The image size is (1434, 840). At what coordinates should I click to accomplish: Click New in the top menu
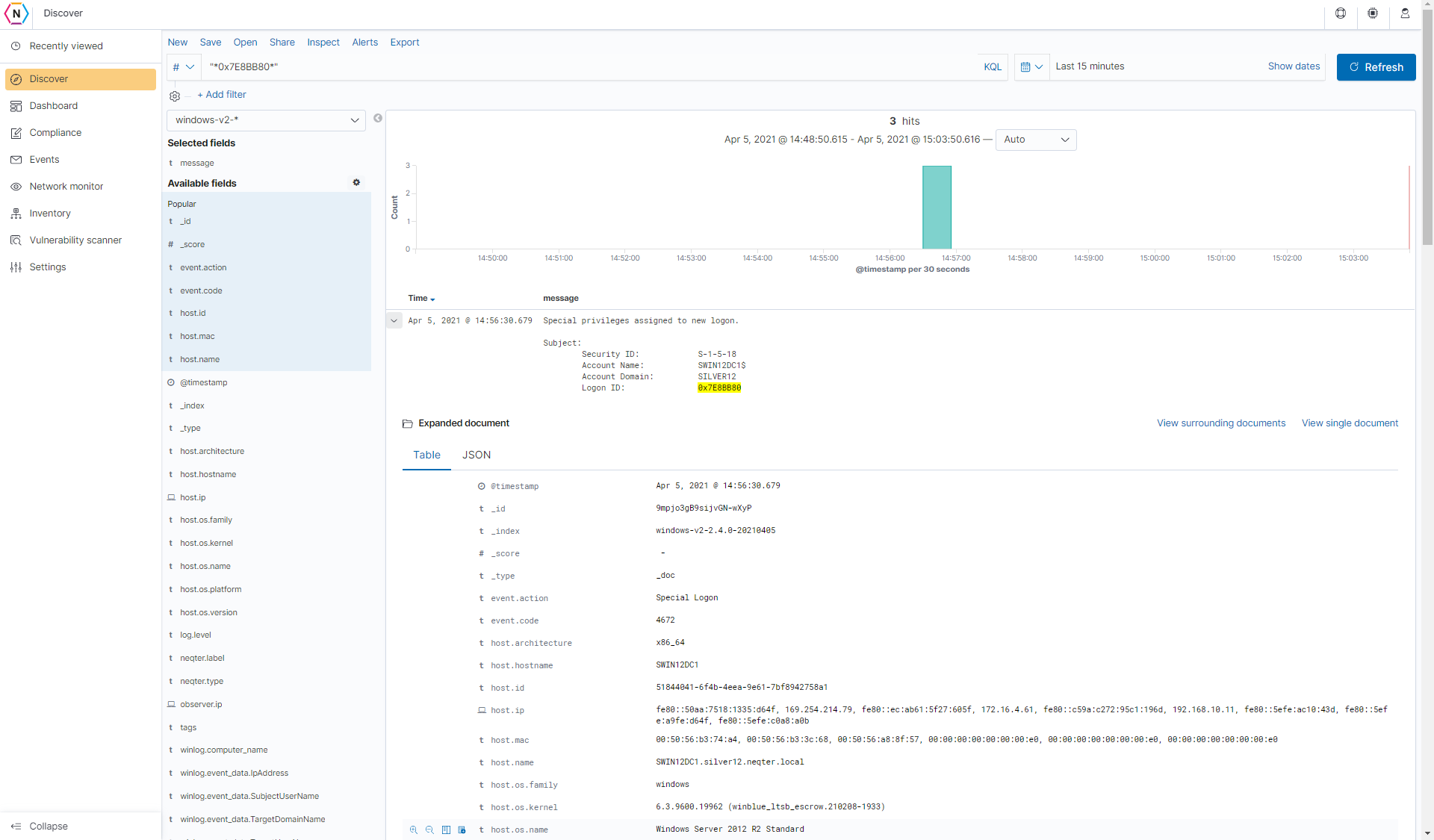[178, 43]
